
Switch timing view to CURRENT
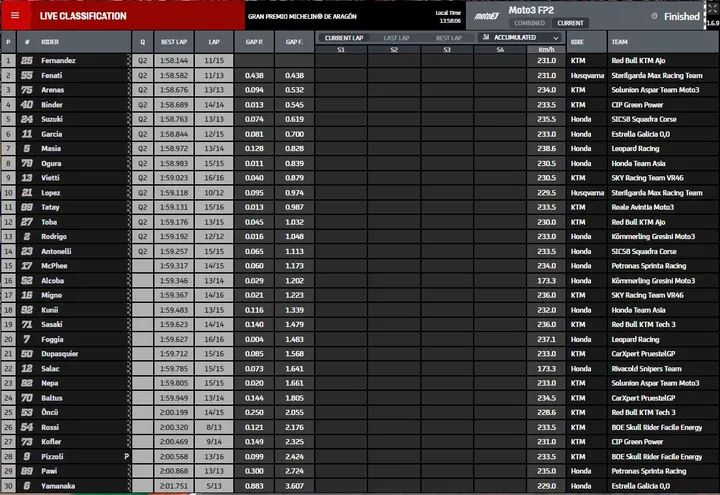tap(570, 23)
